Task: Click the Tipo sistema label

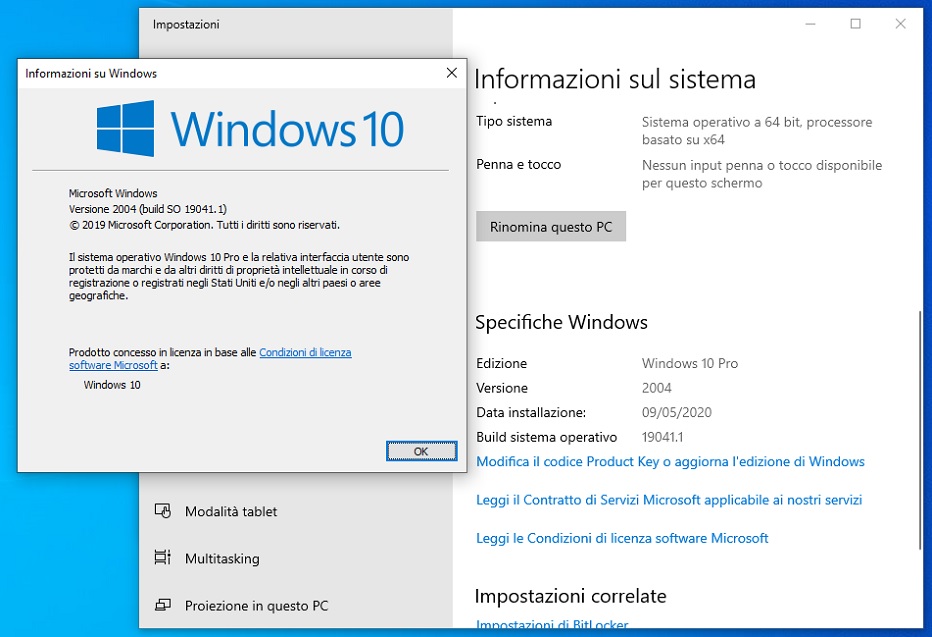Action: pos(514,121)
